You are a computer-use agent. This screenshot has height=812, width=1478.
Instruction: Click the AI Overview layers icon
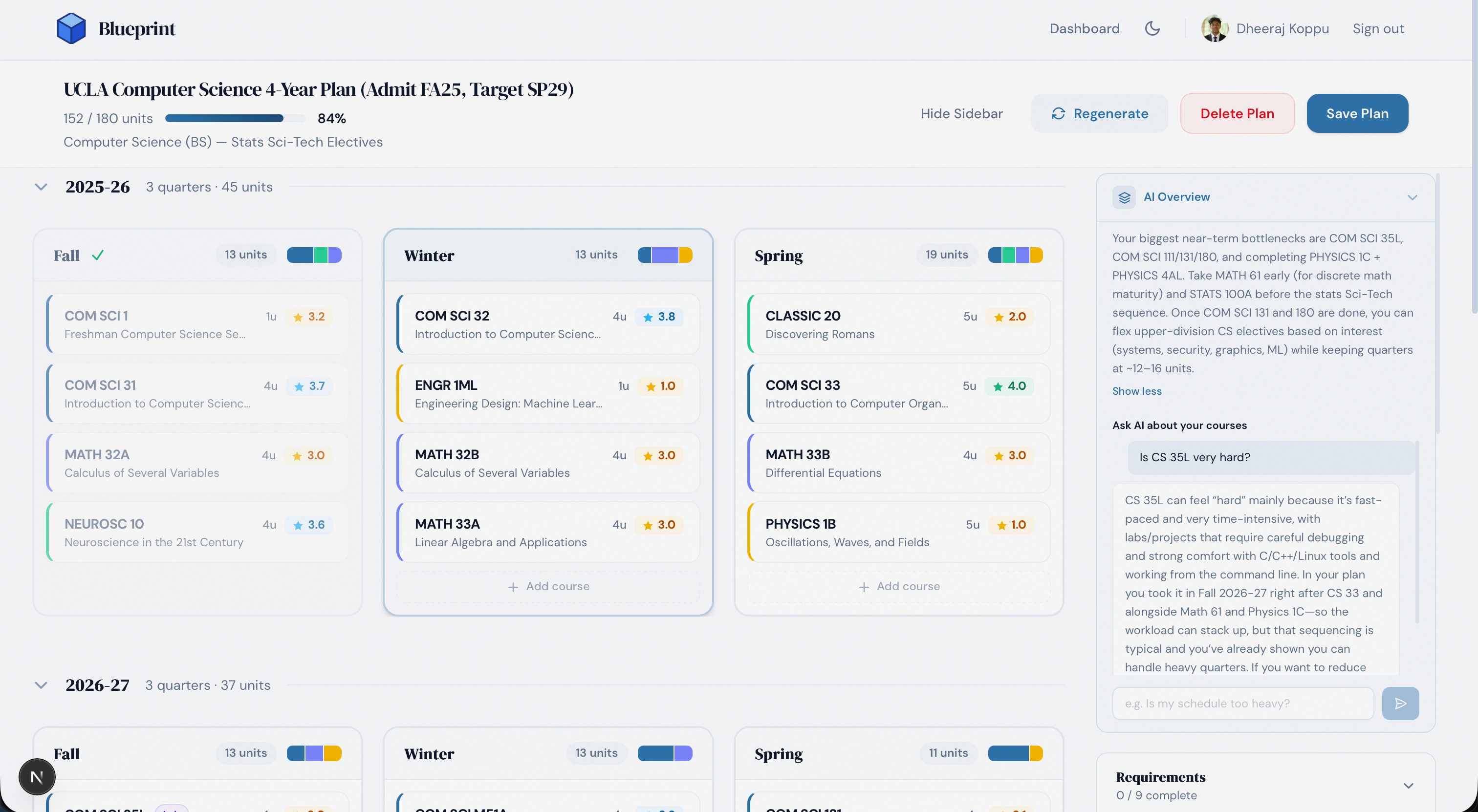[1124, 197]
